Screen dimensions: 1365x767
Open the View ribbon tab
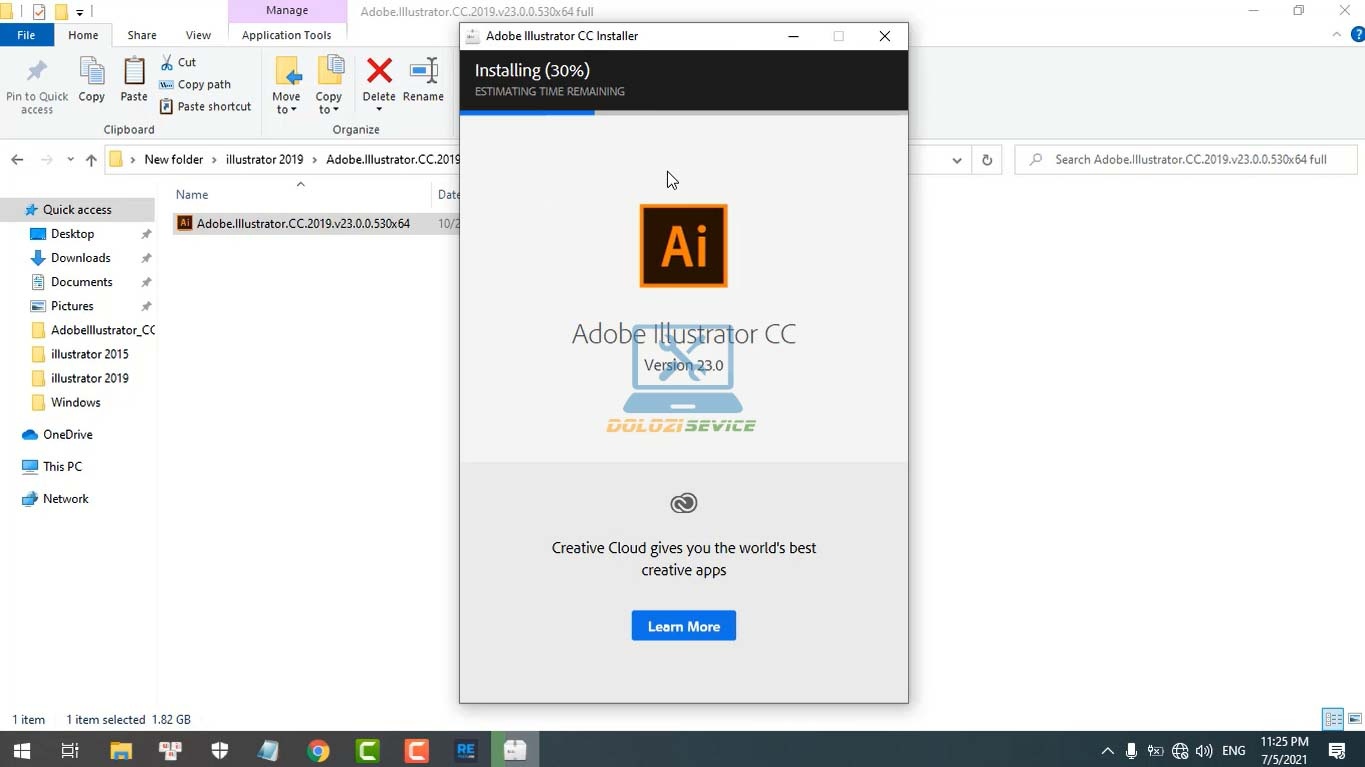[198, 35]
